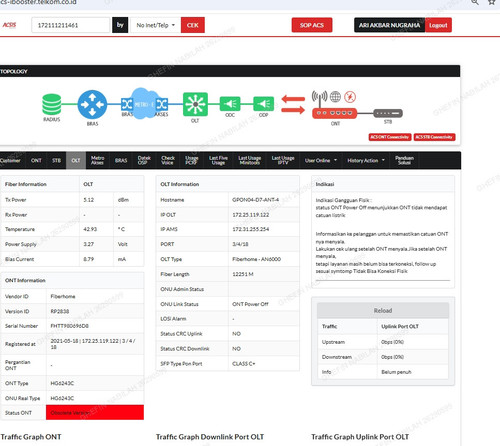Select the green OLT node icon
The height and width of the screenshot is (446, 500).
[195, 104]
